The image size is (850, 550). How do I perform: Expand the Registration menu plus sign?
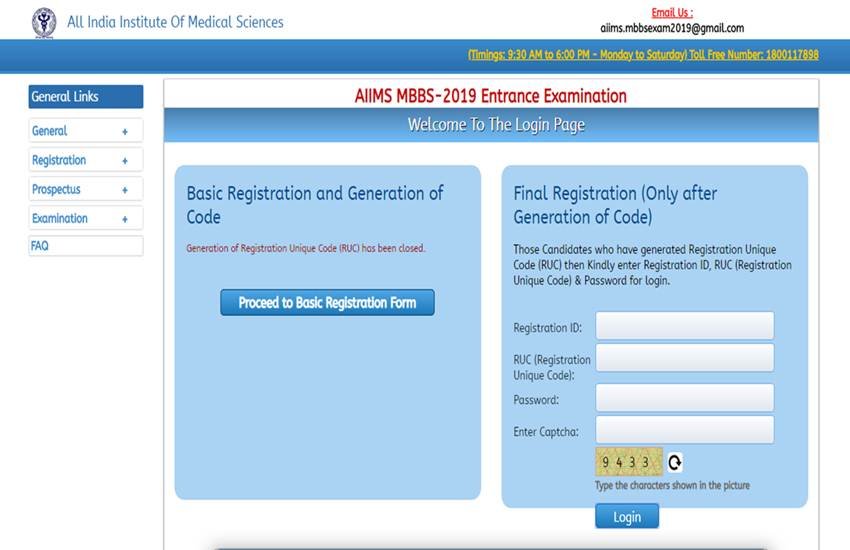125,160
